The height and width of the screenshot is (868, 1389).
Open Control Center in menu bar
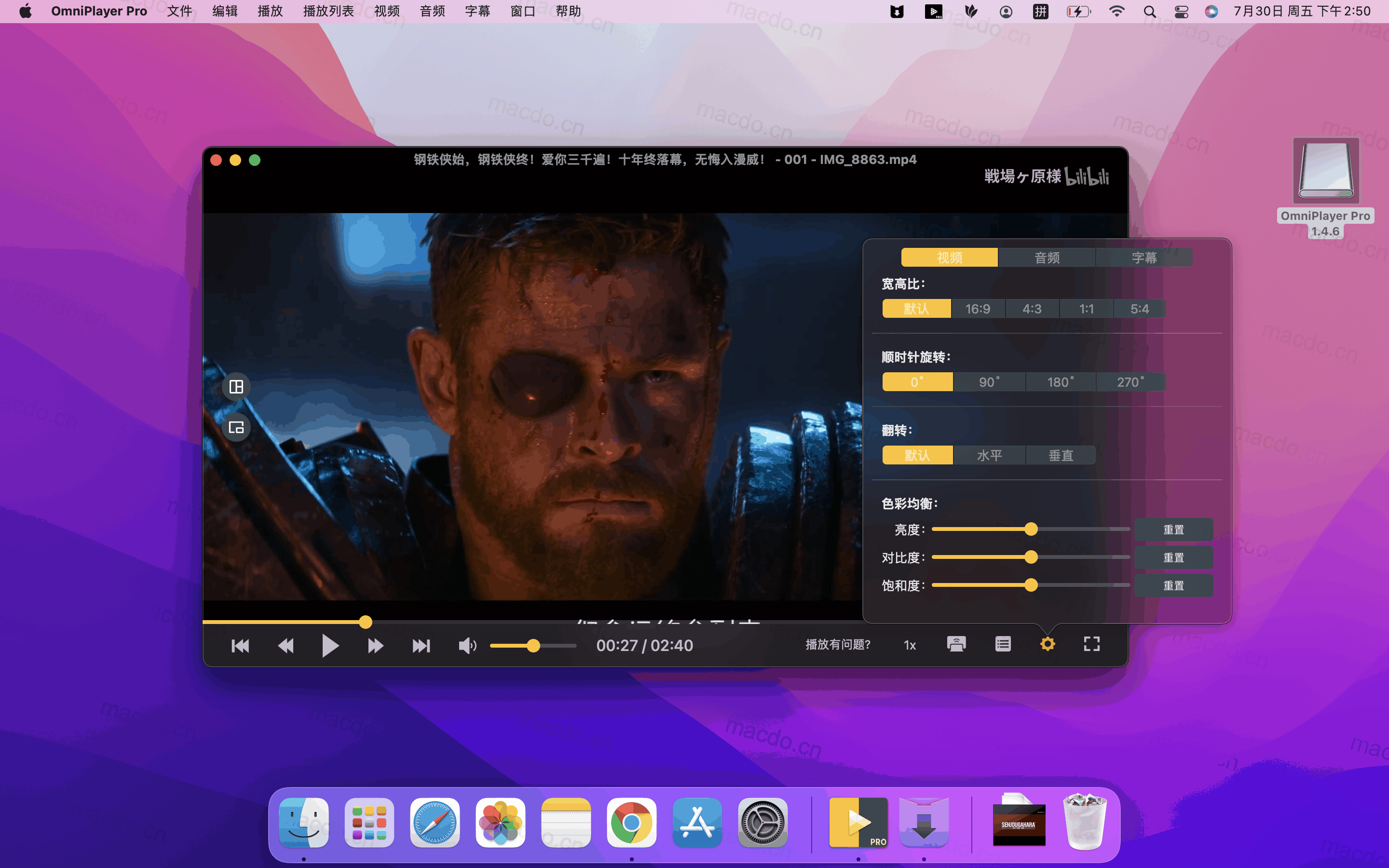pyautogui.click(x=1181, y=12)
